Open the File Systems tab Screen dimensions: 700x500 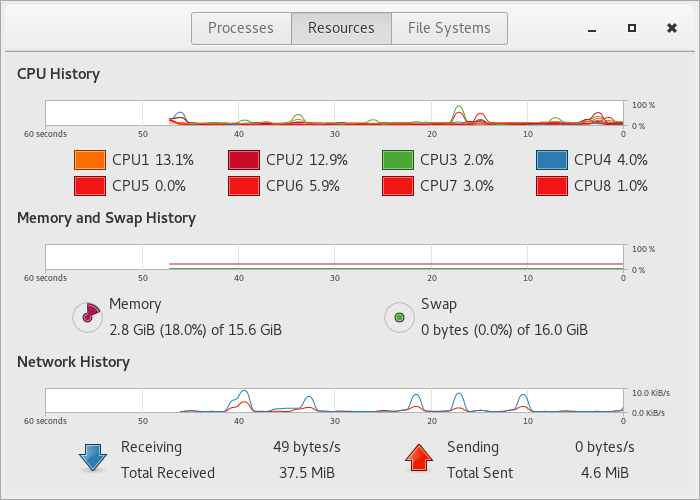pyautogui.click(x=449, y=28)
